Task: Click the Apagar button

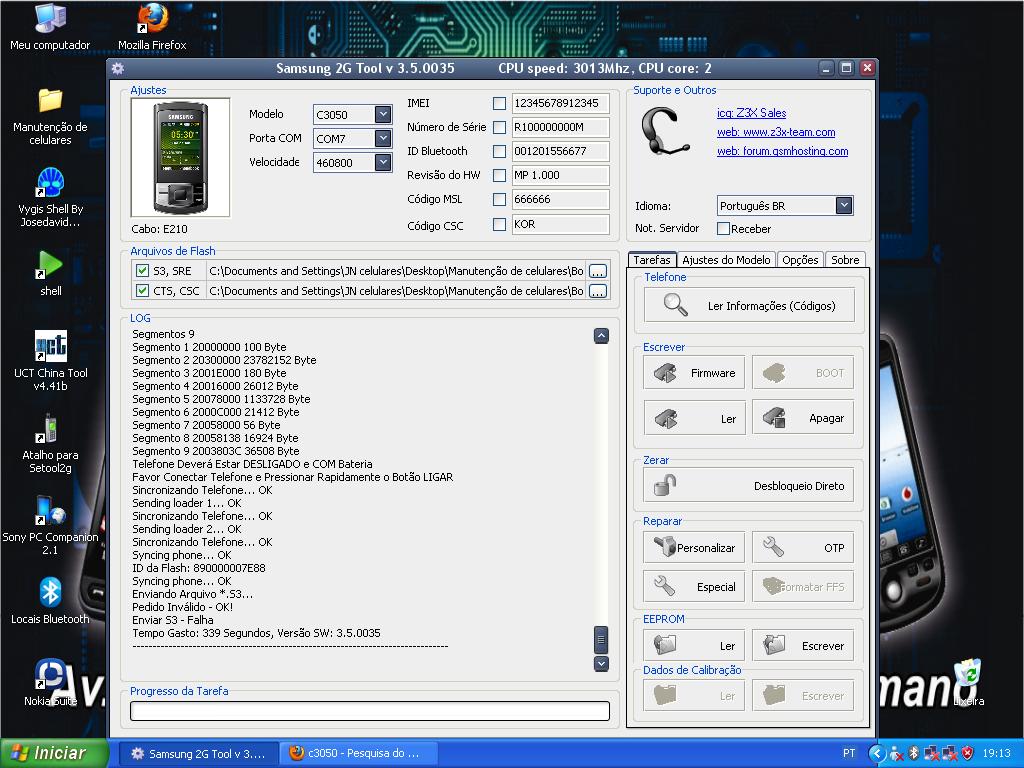Action: click(x=803, y=418)
